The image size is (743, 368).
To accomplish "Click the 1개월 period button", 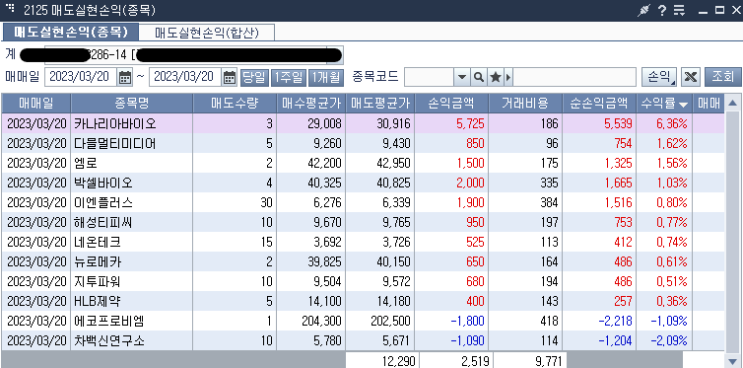I will click(326, 77).
